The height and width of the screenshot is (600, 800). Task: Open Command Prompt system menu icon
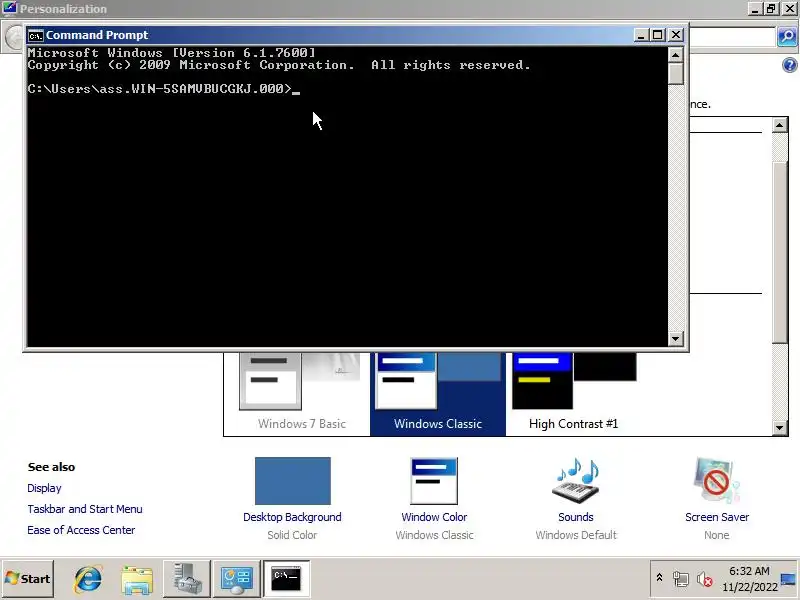(36, 35)
